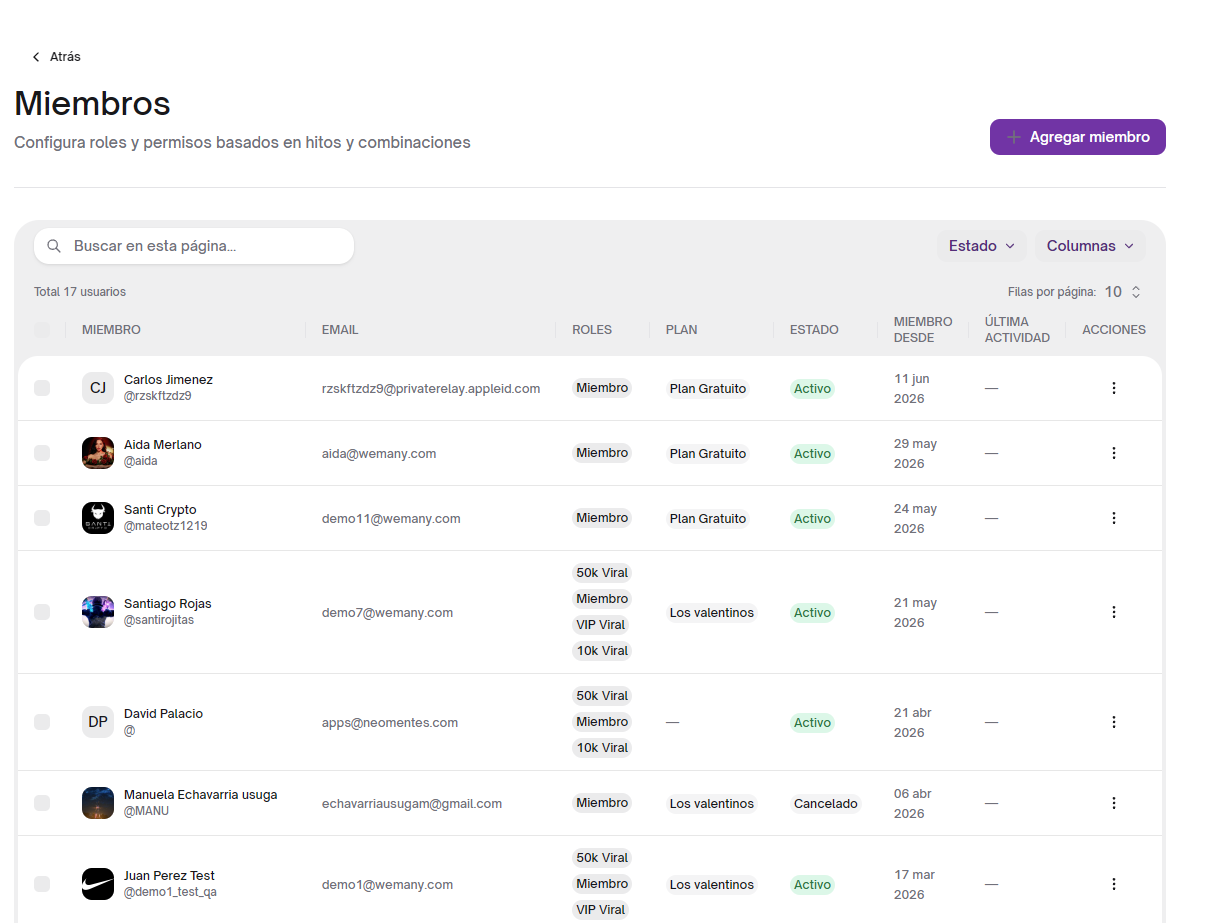Focus the Buscar en esta página field
Image resolution: width=1228 pixels, height=923 pixels.
point(194,246)
